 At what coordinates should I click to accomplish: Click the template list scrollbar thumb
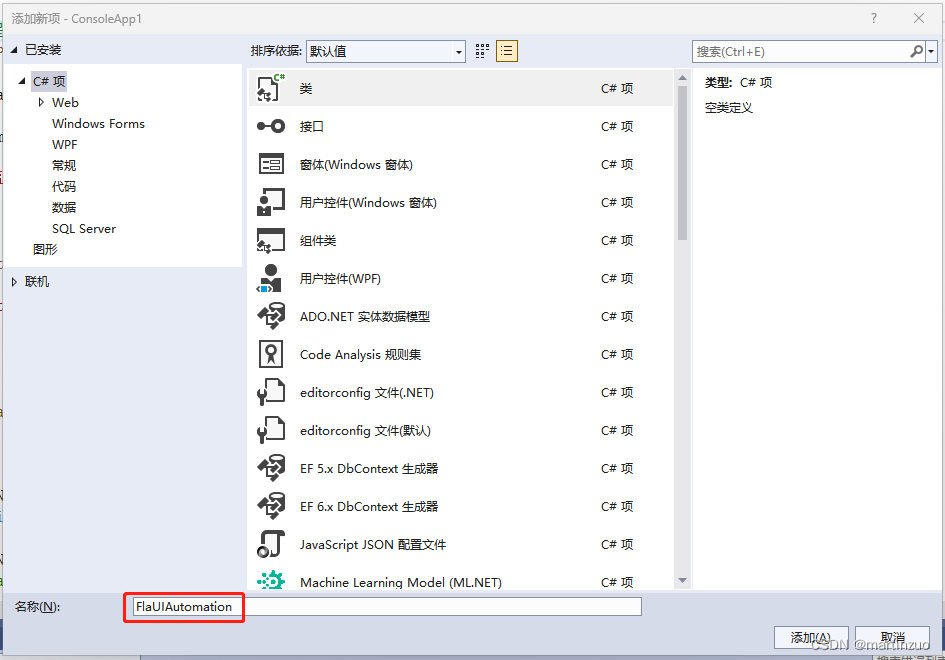(x=682, y=163)
